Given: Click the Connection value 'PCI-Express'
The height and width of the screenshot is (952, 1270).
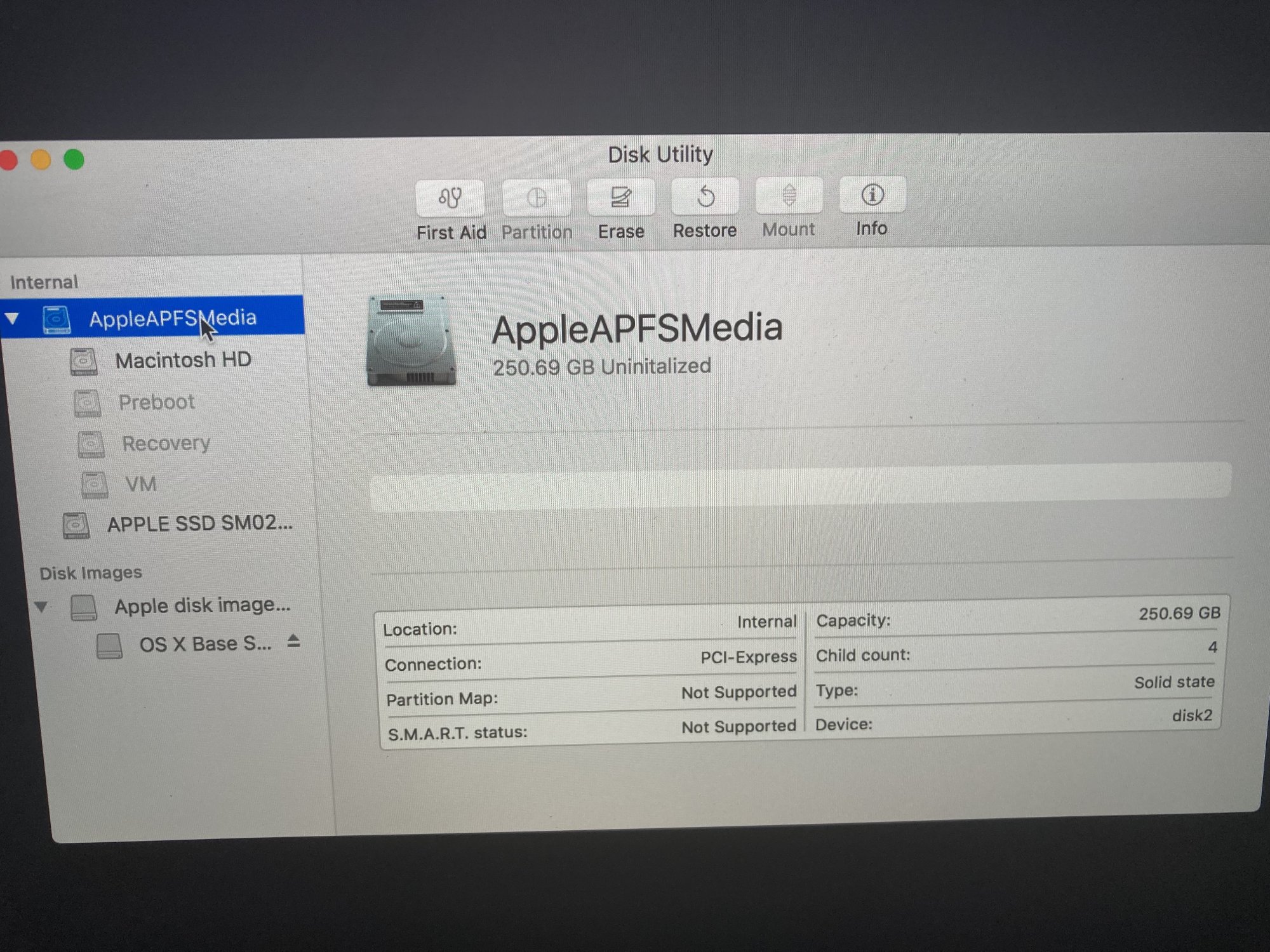Looking at the screenshot, I should (x=749, y=658).
